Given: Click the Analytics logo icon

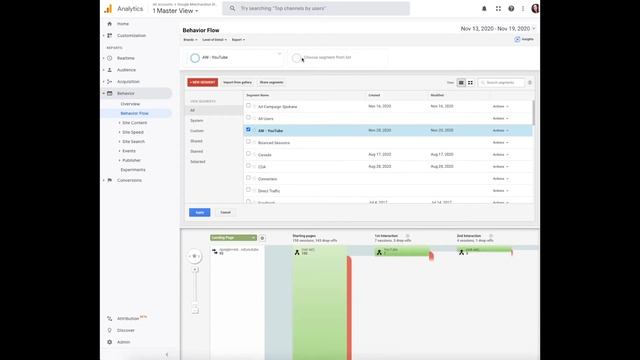Looking at the screenshot, I should coord(108,9).
